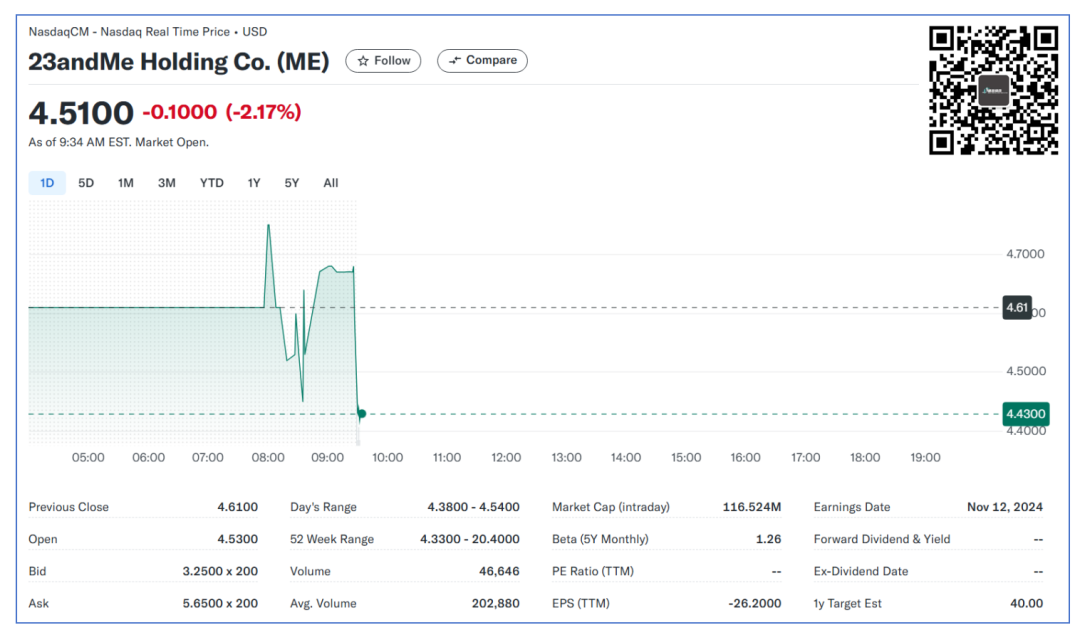Select the All time range
The image size is (1080, 635).
point(330,183)
